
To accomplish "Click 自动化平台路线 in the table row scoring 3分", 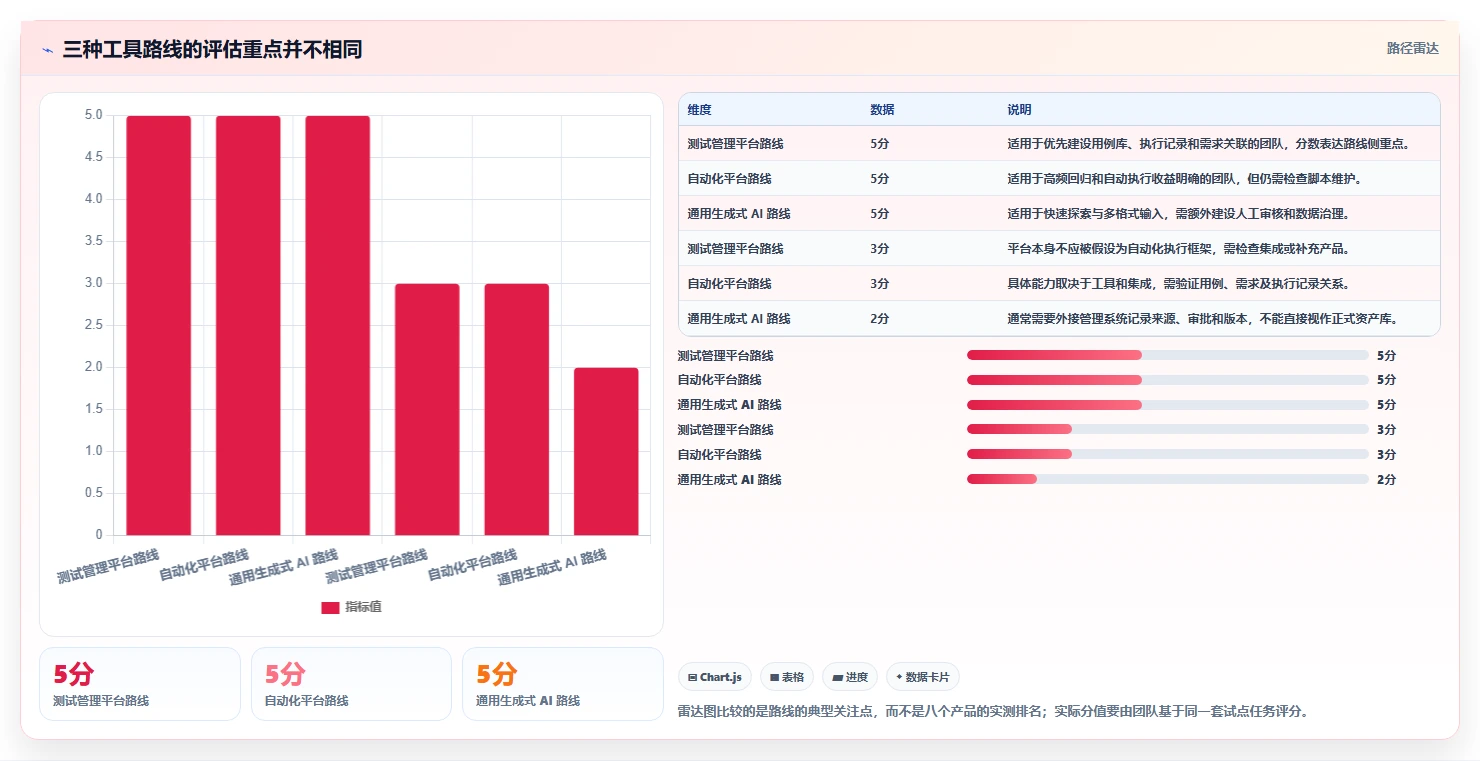I will point(729,284).
